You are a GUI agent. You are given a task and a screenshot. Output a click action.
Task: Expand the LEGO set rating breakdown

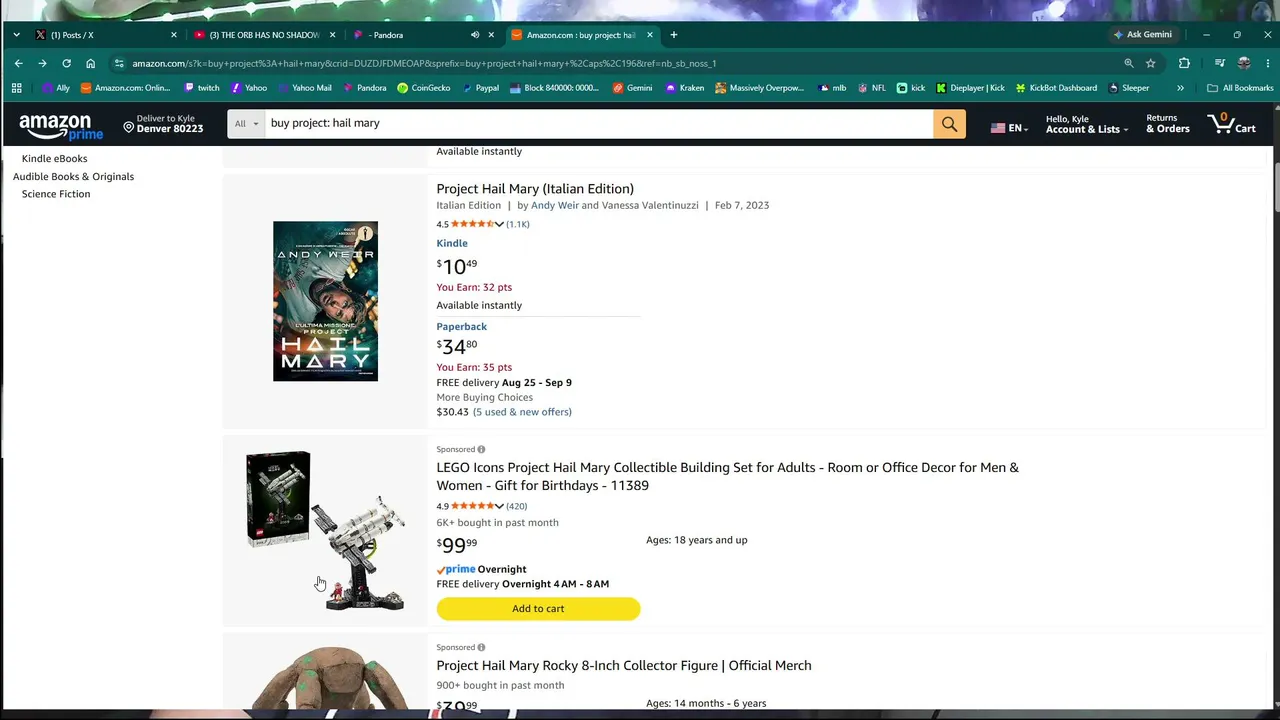pos(499,507)
